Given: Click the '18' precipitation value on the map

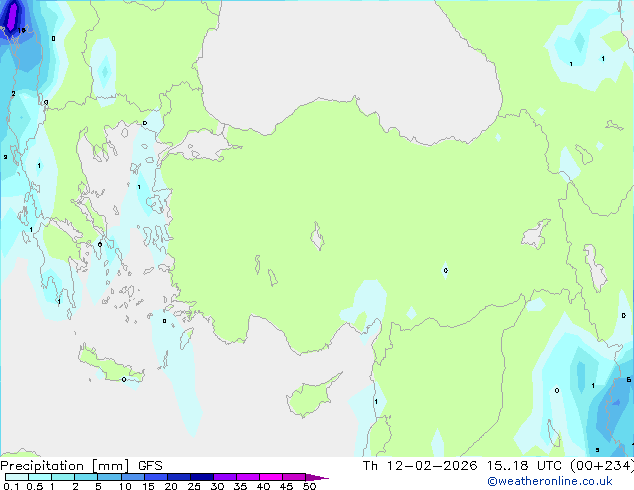Looking at the screenshot, I should click(x=21, y=30).
